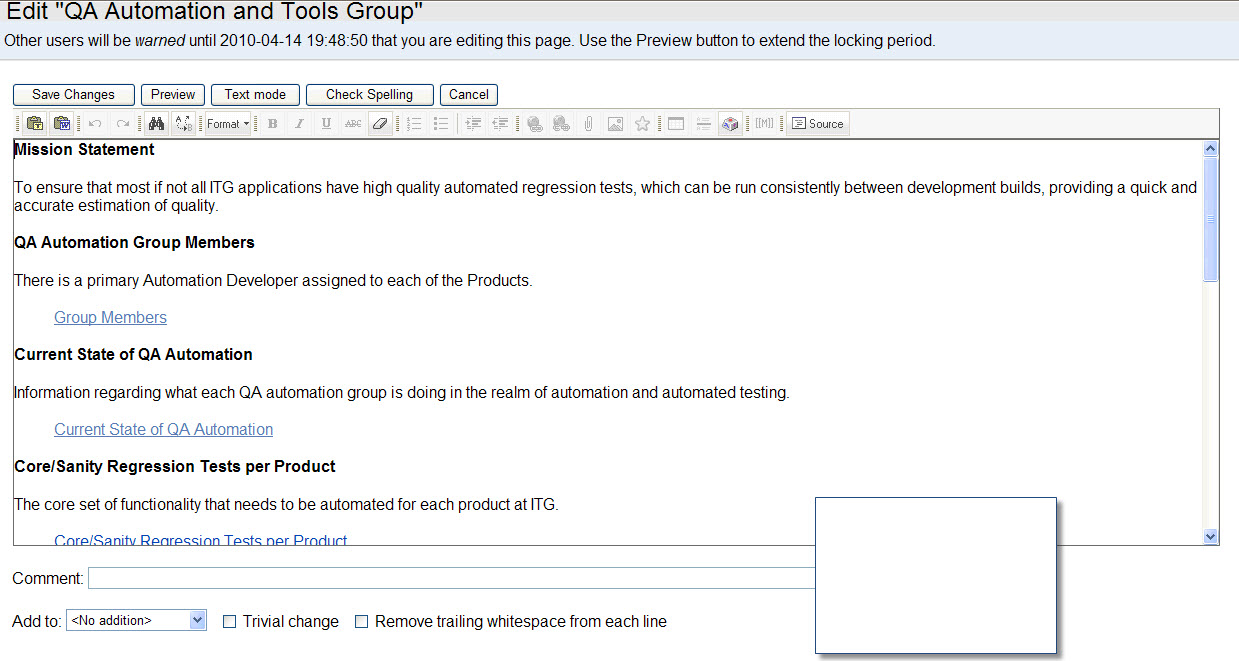Viewport: 1239px width, 661px height.
Task: Click the insert image icon
Action: pos(616,124)
